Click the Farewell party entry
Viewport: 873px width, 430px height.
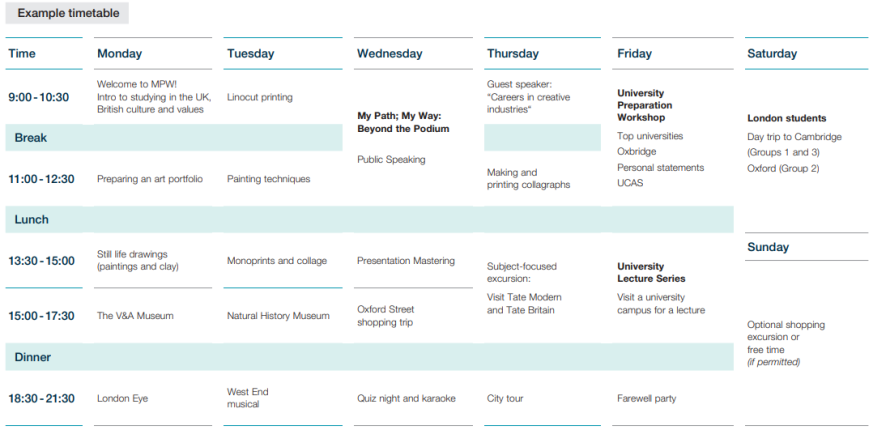click(x=646, y=398)
